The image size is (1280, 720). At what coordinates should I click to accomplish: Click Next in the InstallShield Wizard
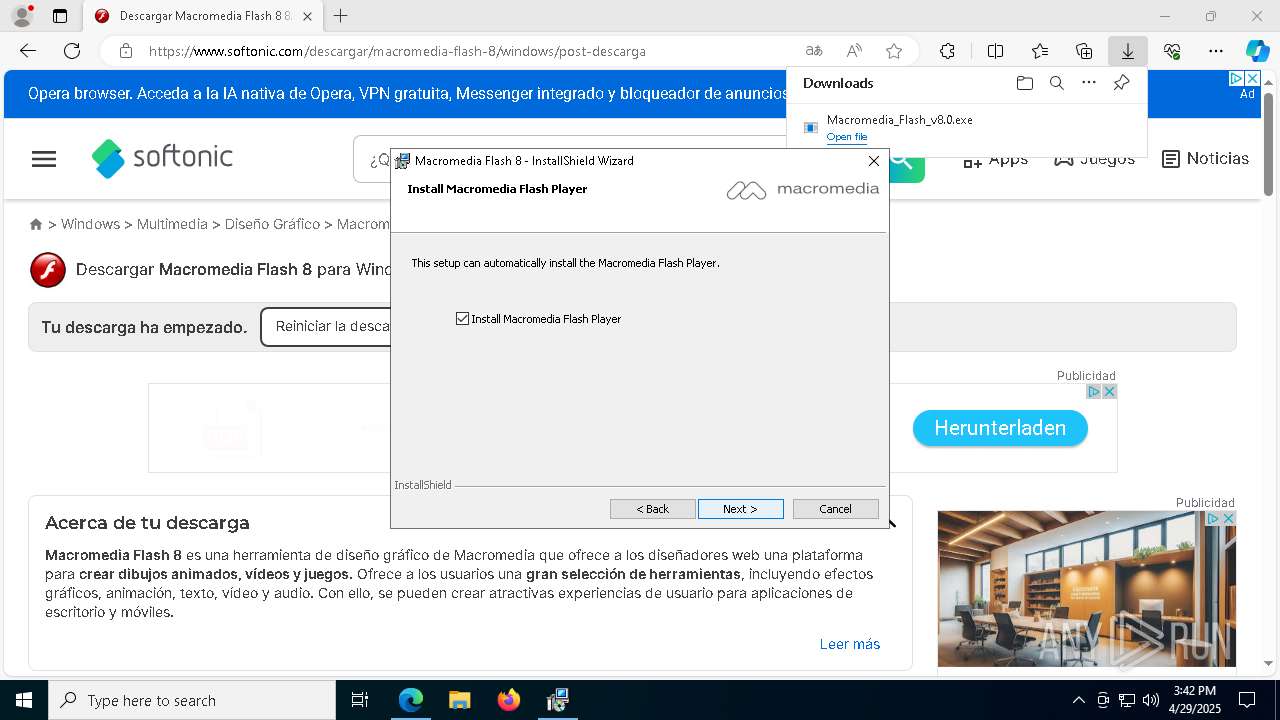tap(740, 509)
